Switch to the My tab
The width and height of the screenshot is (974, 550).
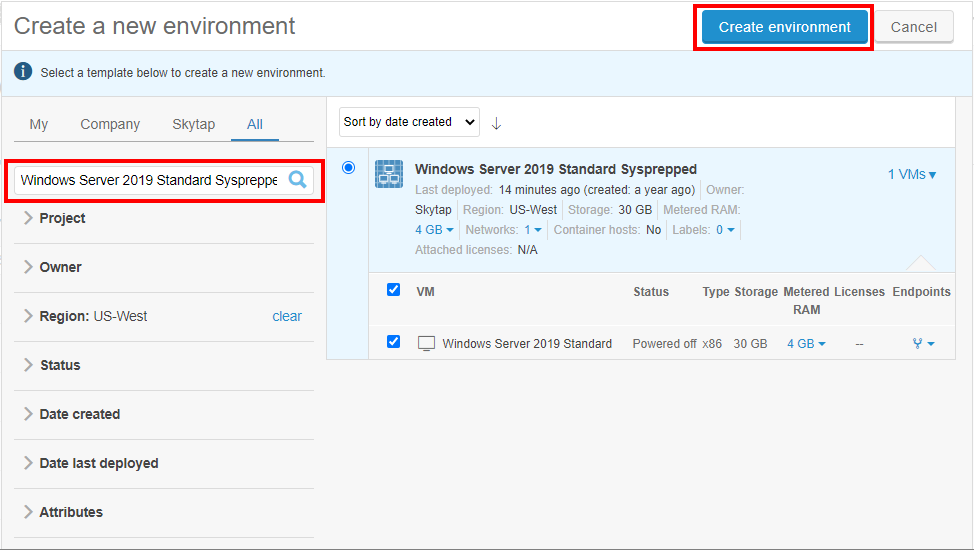point(39,124)
